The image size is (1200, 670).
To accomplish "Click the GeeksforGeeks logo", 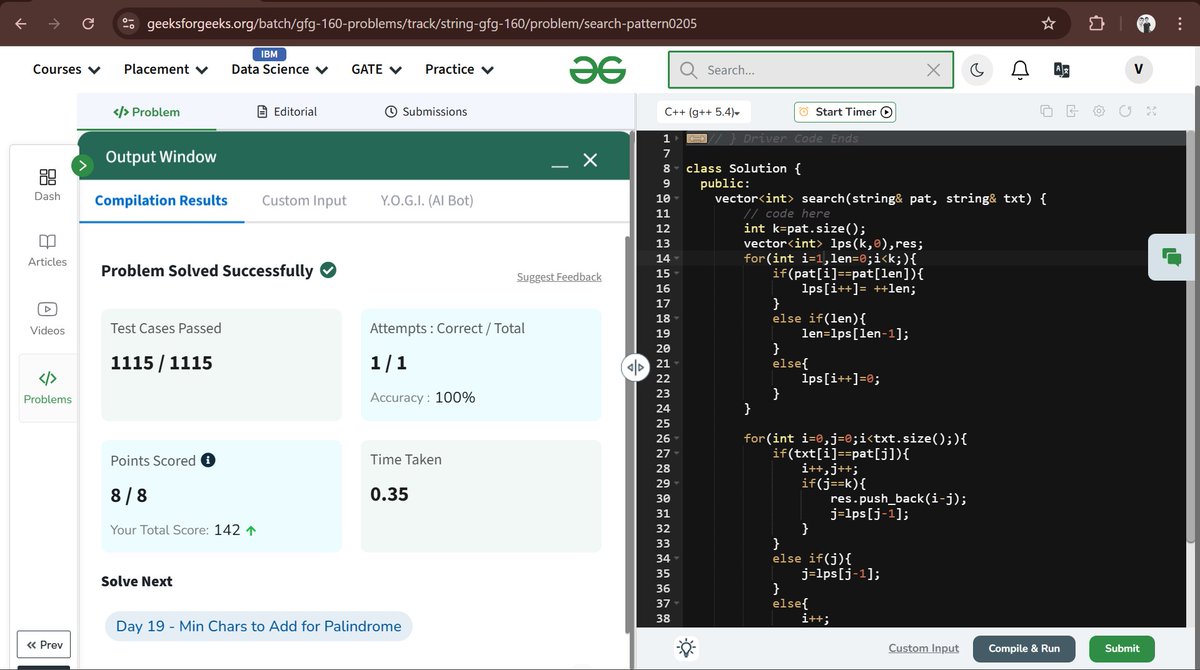I will pos(598,70).
